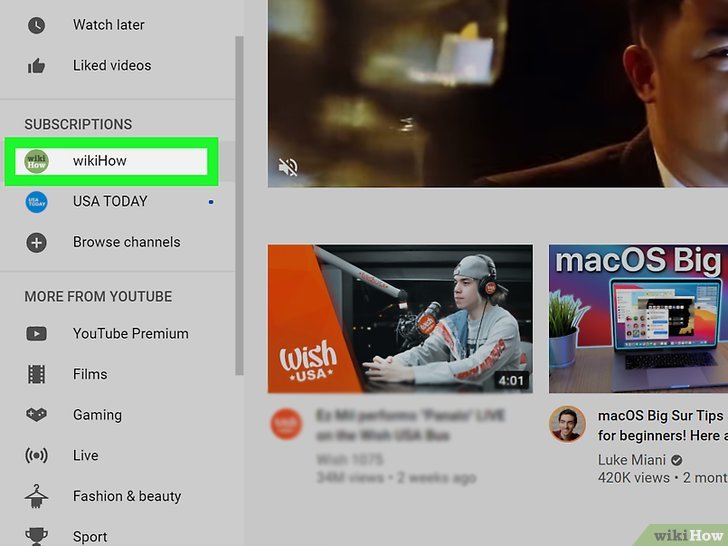Open the macOS Big Sur video thumbnail
This screenshot has width=728, height=546.
coord(638,319)
